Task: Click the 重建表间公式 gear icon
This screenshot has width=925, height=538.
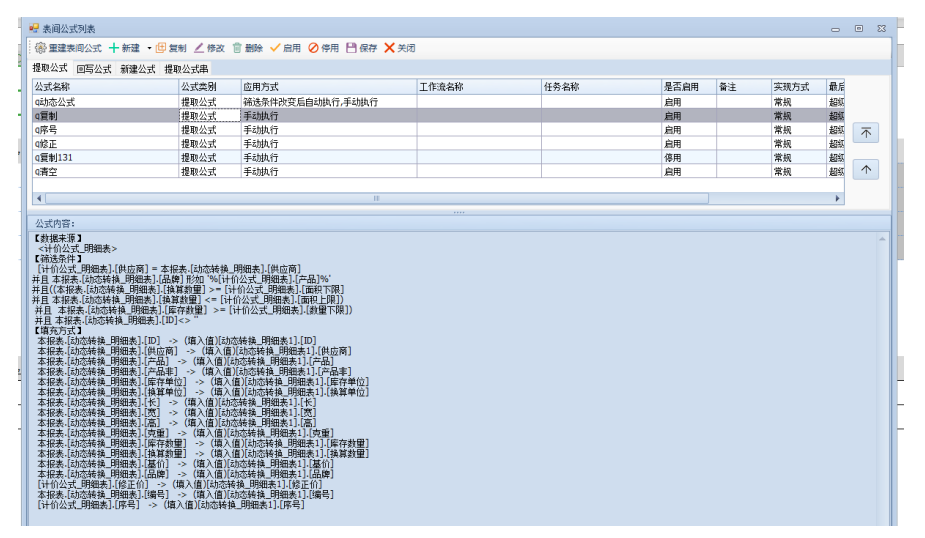Action: [41, 48]
